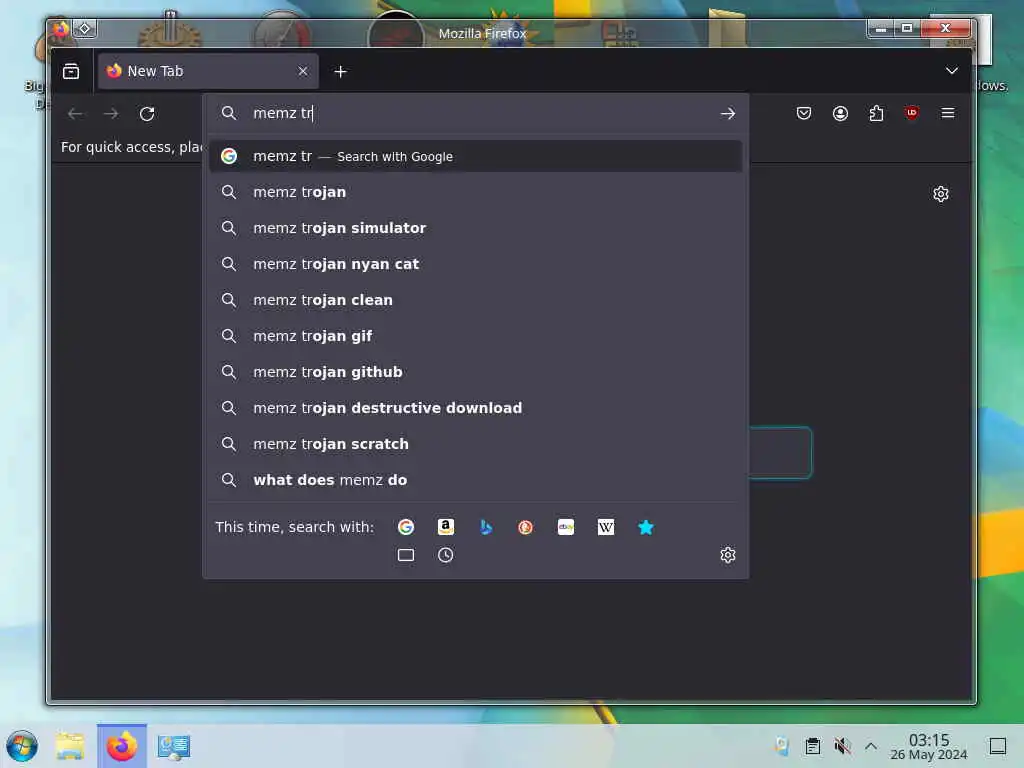Open search settings gear in dropdown
Viewport: 1024px width, 768px height.
point(728,555)
